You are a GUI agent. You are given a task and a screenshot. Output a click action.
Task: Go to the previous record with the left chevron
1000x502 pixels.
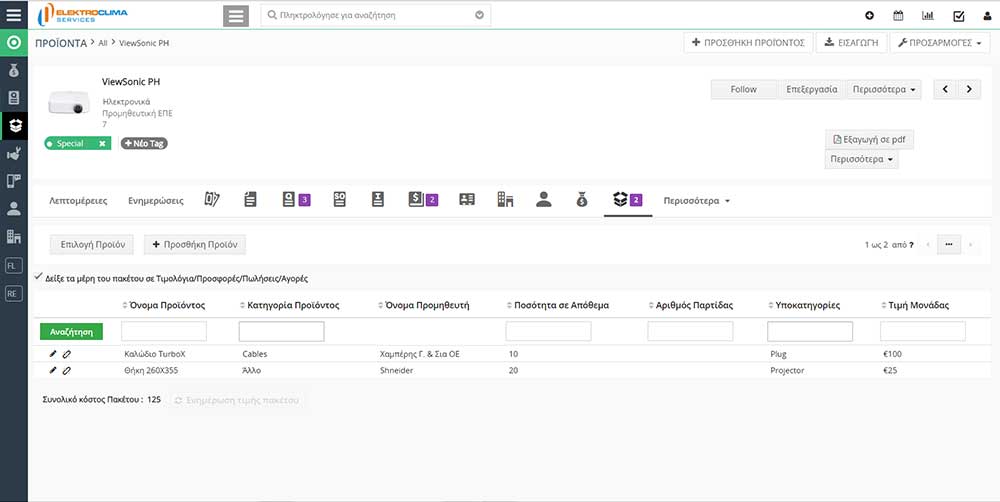pos(945,89)
